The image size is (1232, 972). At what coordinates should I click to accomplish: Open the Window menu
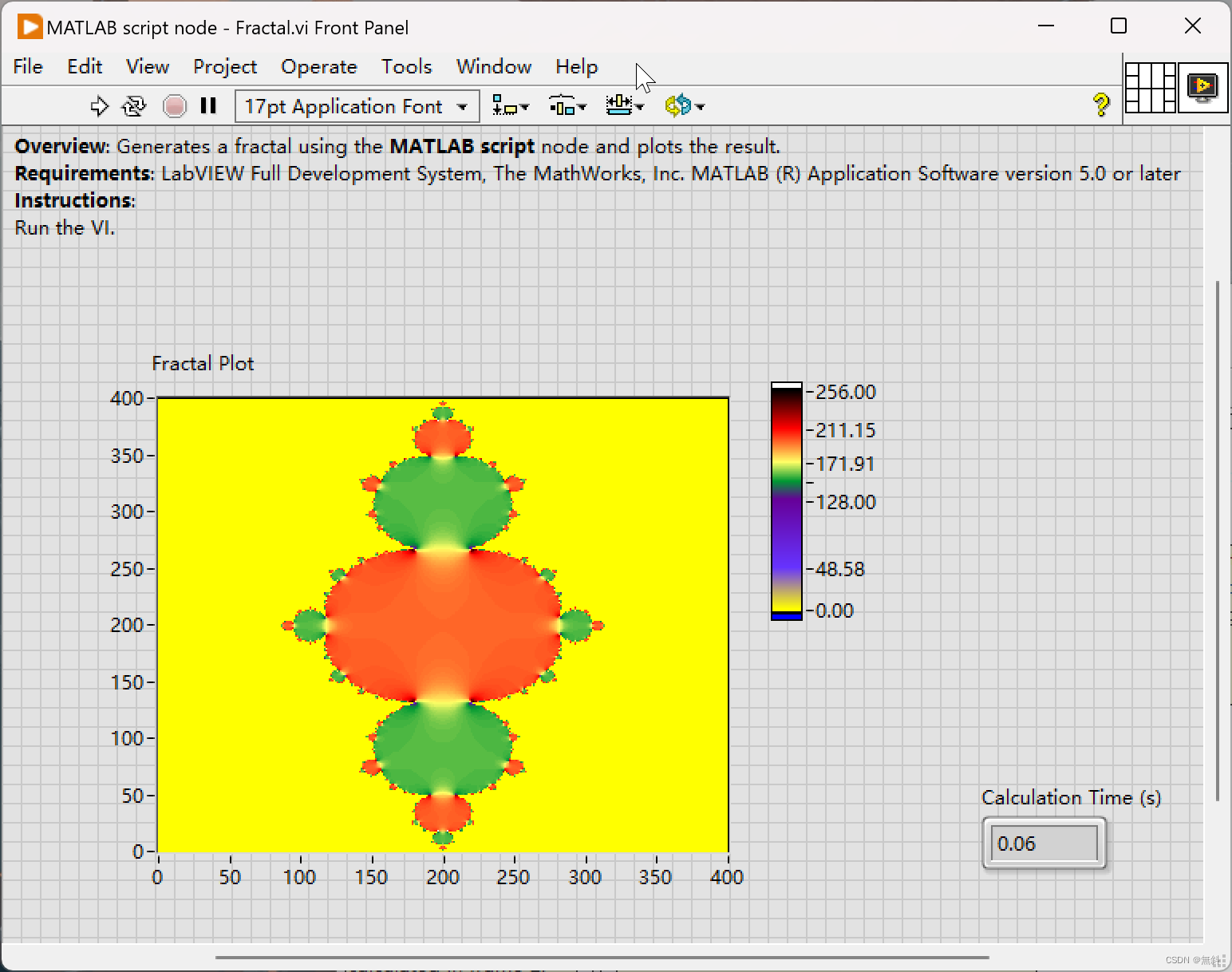tap(494, 67)
